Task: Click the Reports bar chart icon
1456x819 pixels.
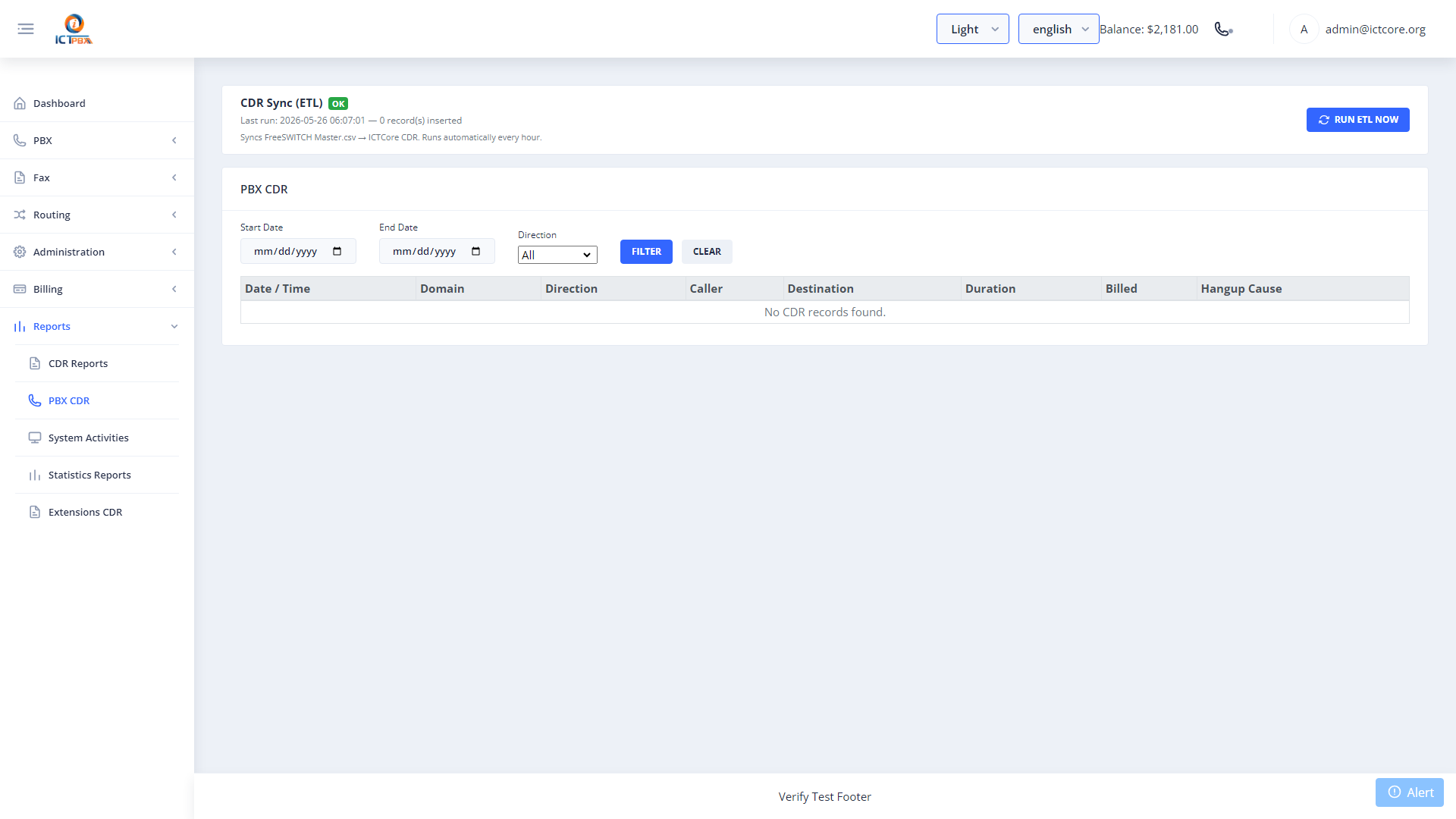Action: pos(20,326)
